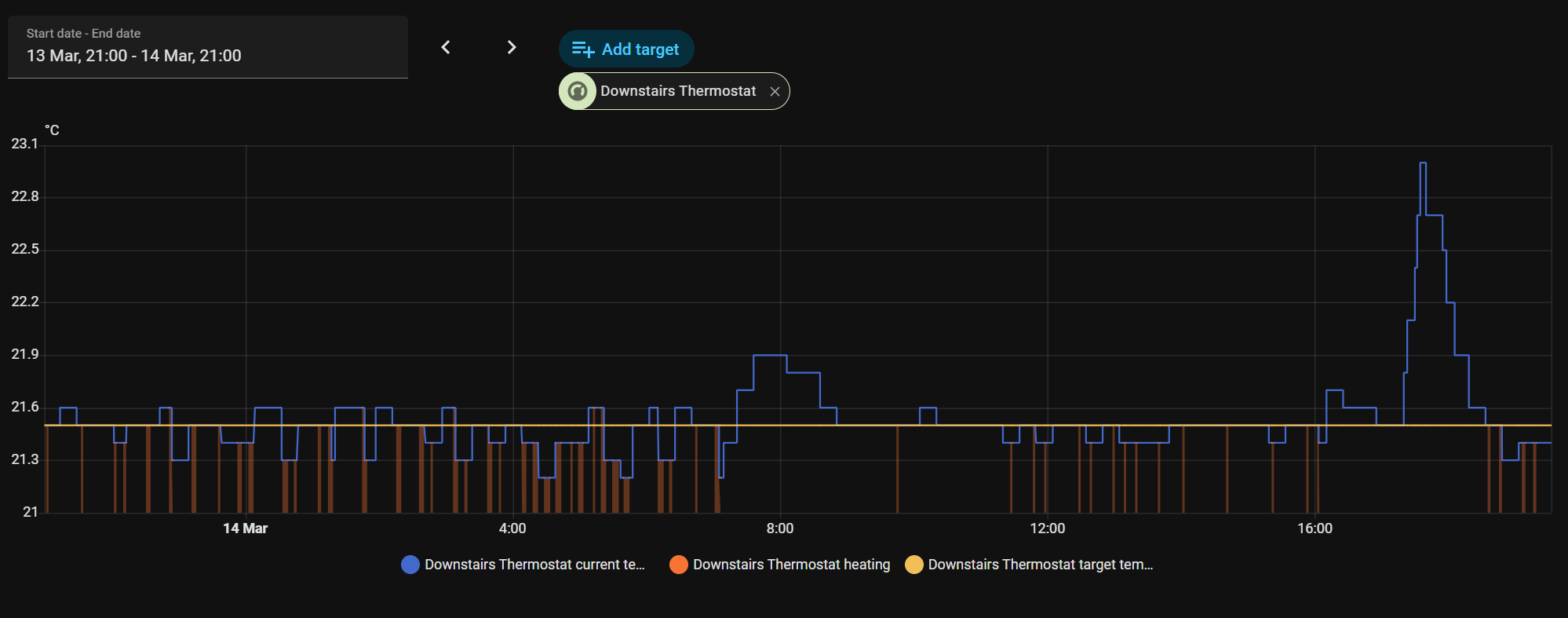Image resolution: width=1568 pixels, height=618 pixels.
Task: Remove the Downstairs Thermostat target chip
Action: pyautogui.click(x=775, y=92)
